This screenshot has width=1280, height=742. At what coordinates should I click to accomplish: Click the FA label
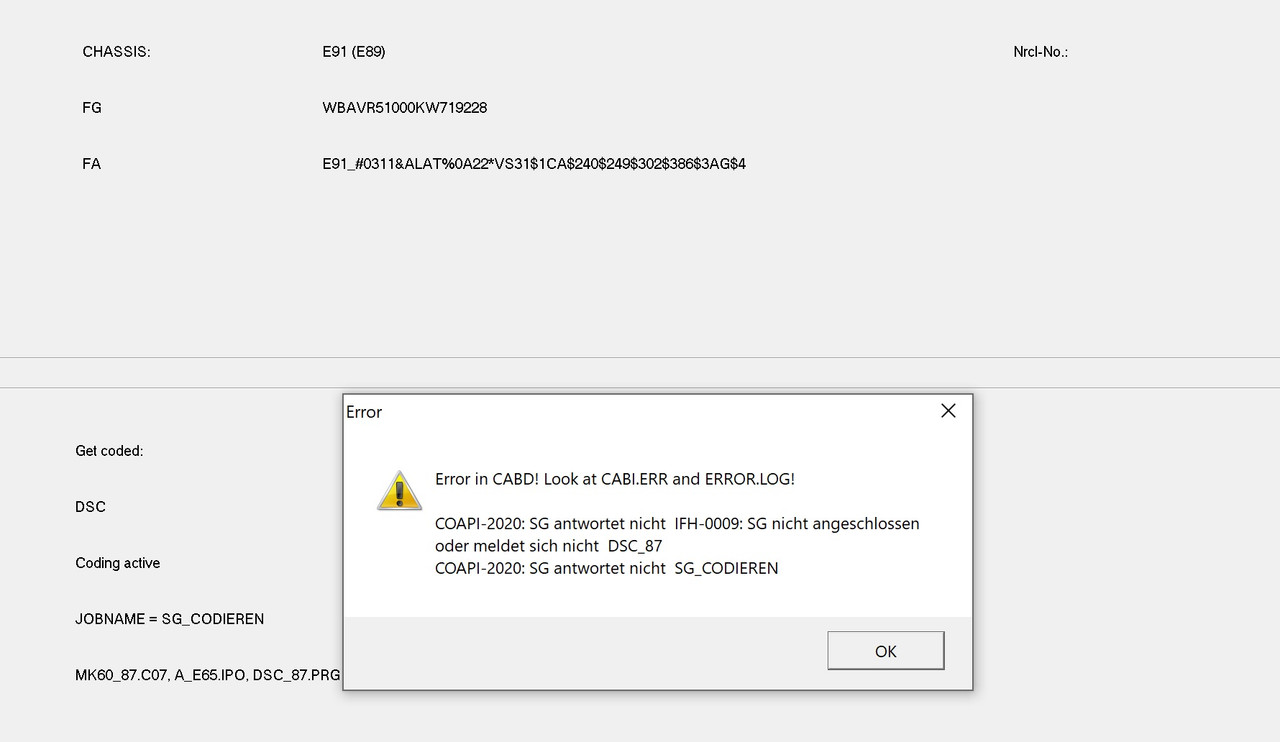click(92, 164)
